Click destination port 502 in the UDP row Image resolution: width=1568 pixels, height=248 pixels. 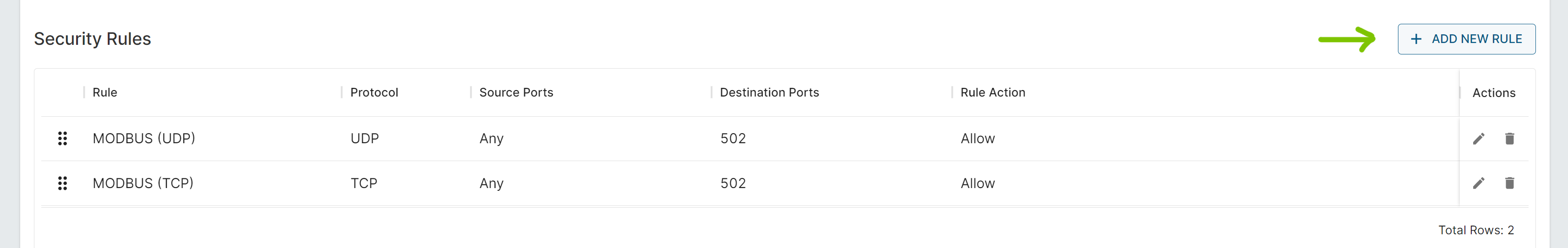pyautogui.click(x=733, y=139)
